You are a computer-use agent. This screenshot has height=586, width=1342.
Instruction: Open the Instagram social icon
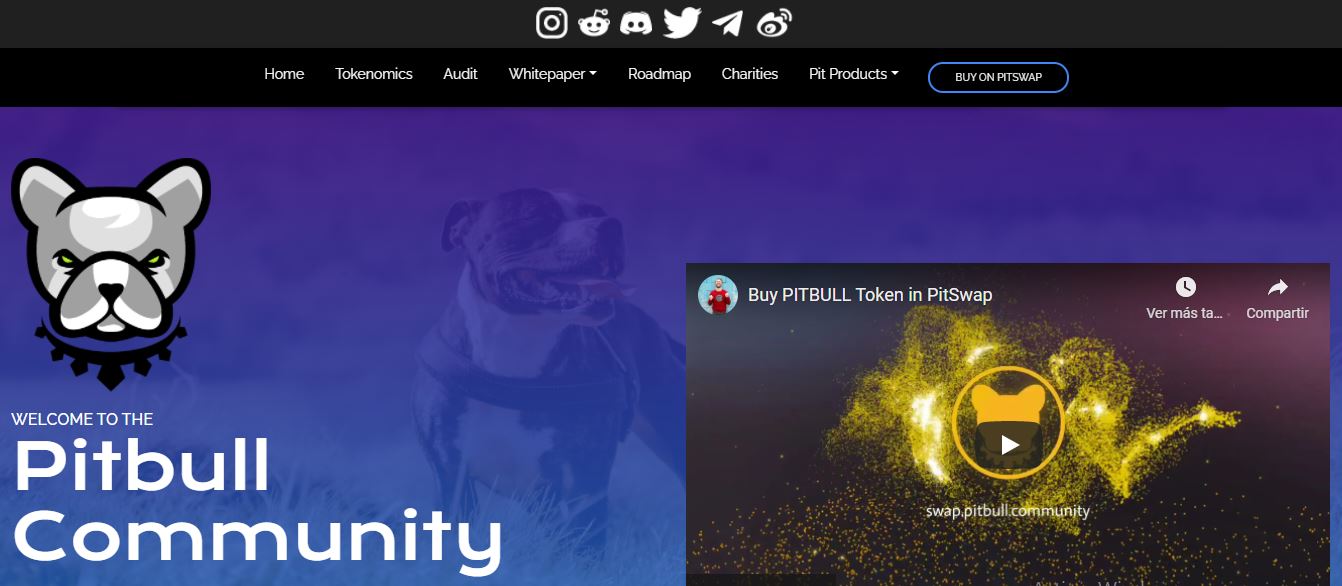pyautogui.click(x=552, y=22)
